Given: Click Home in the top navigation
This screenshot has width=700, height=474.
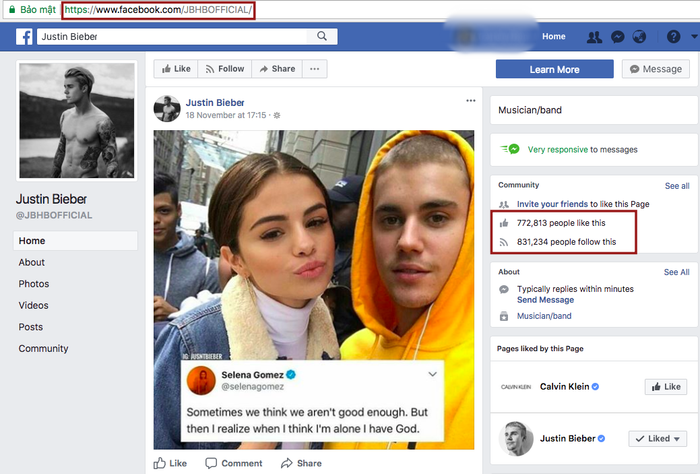Looking at the screenshot, I should 554,37.
